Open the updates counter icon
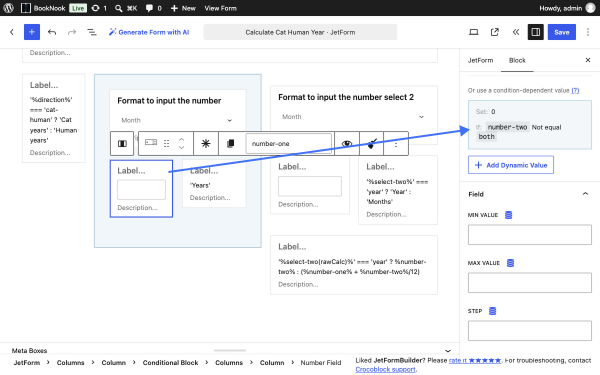Viewport: 600px width, 375px height. (99, 8)
